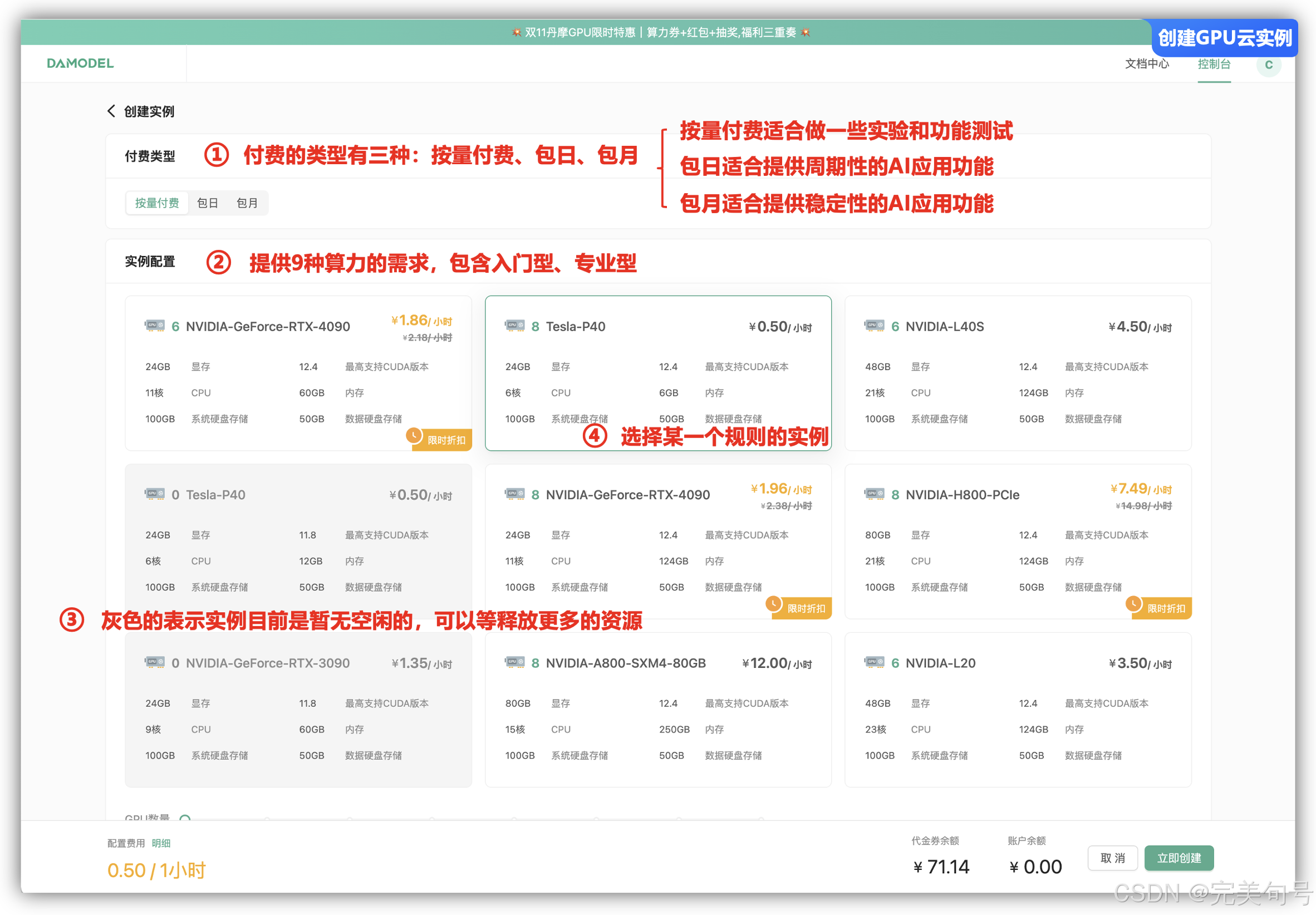The height and width of the screenshot is (915, 1316).
Task: Click the back arrow beside 创建实例
Action: pos(111,111)
